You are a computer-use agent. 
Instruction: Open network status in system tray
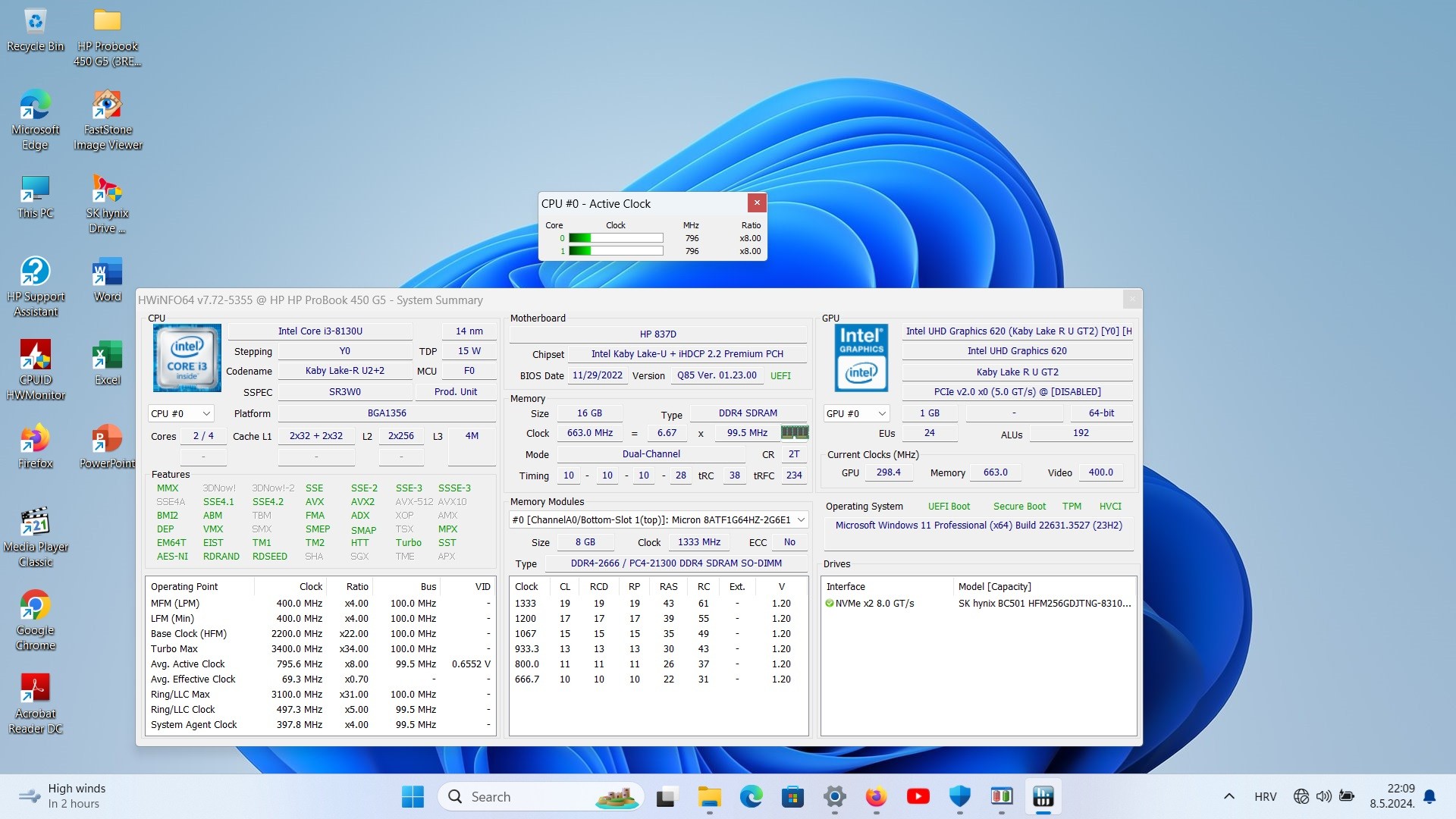[x=1301, y=796]
